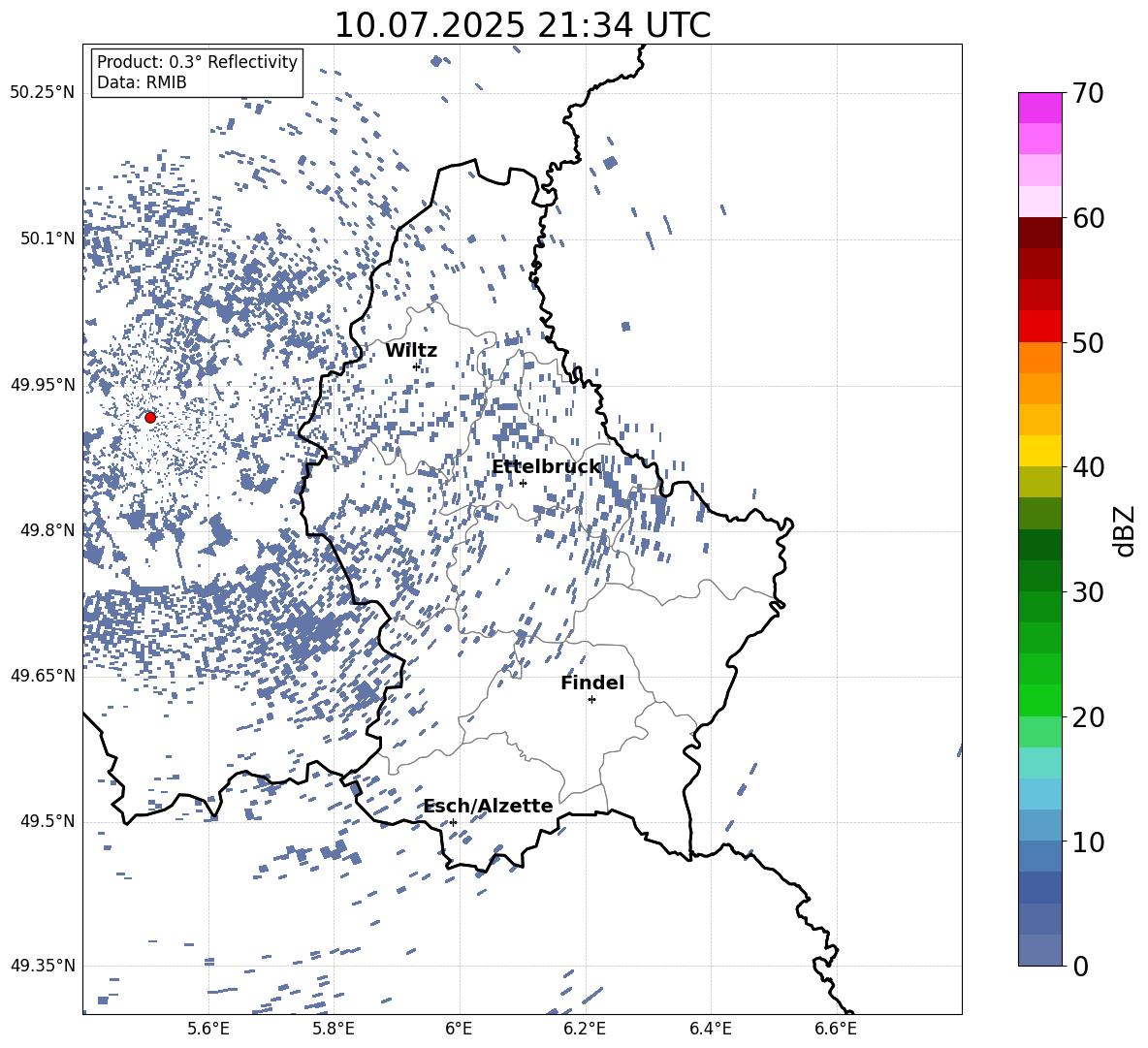Click the 49.95°N latitude label
Screen dimensions: 1148x1048
pos(43,384)
